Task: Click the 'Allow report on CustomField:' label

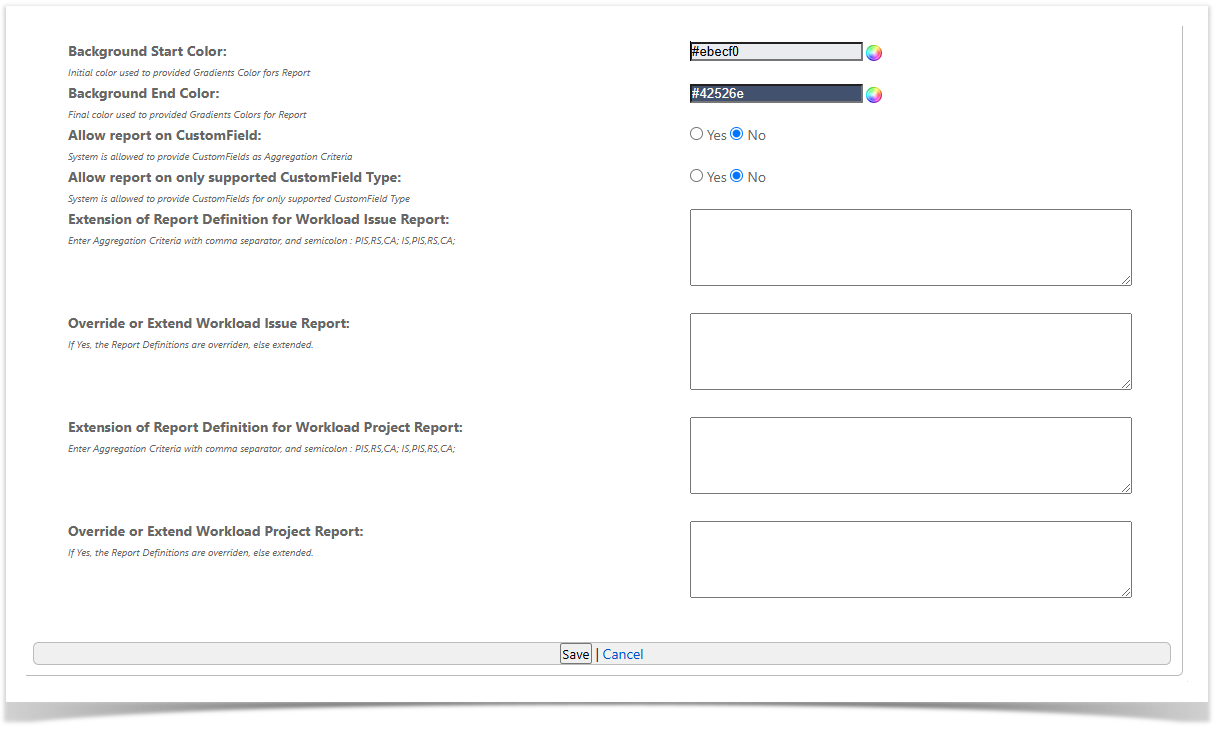Action: point(165,135)
